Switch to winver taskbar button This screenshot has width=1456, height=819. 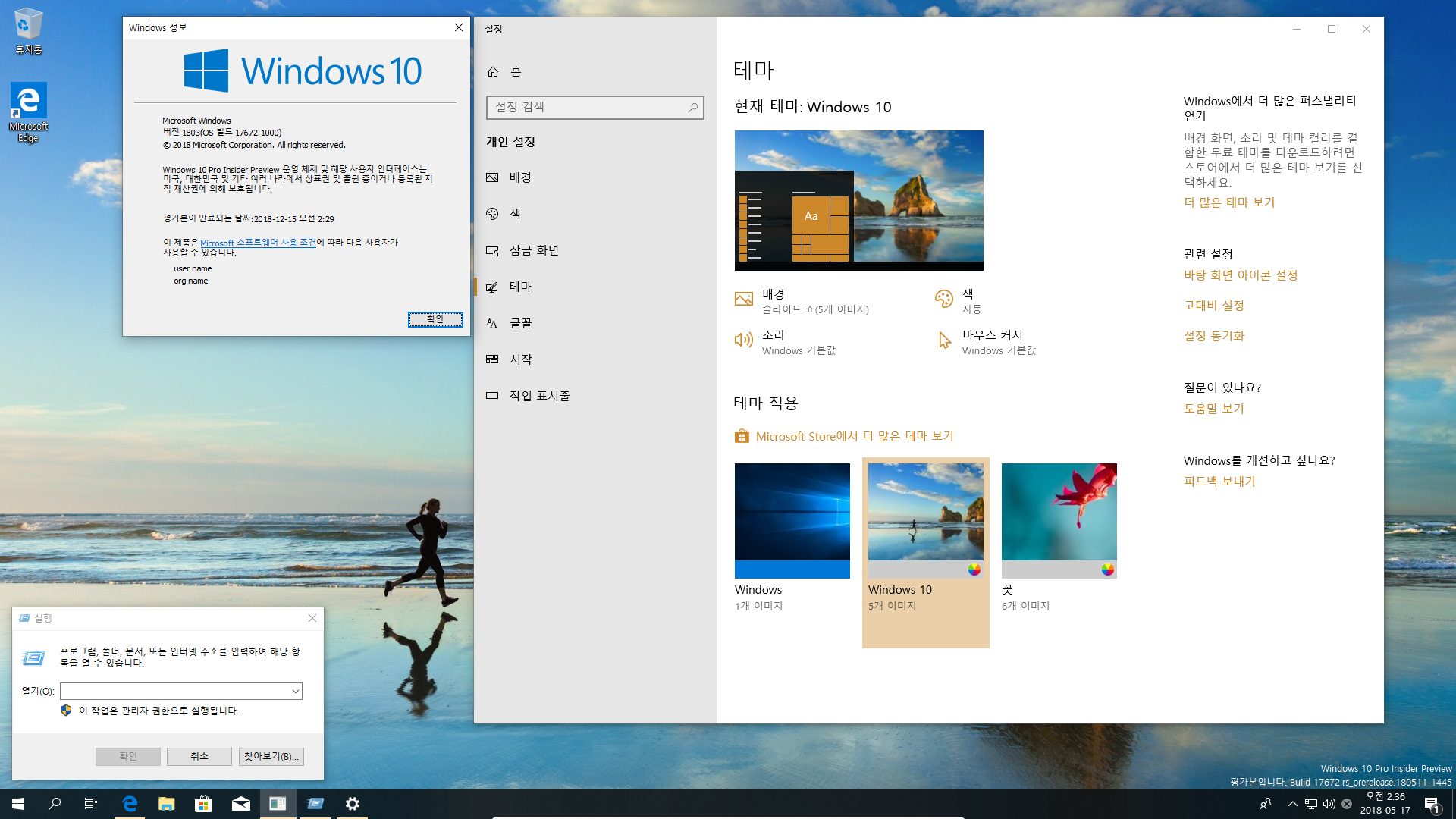click(x=278, y=804)
